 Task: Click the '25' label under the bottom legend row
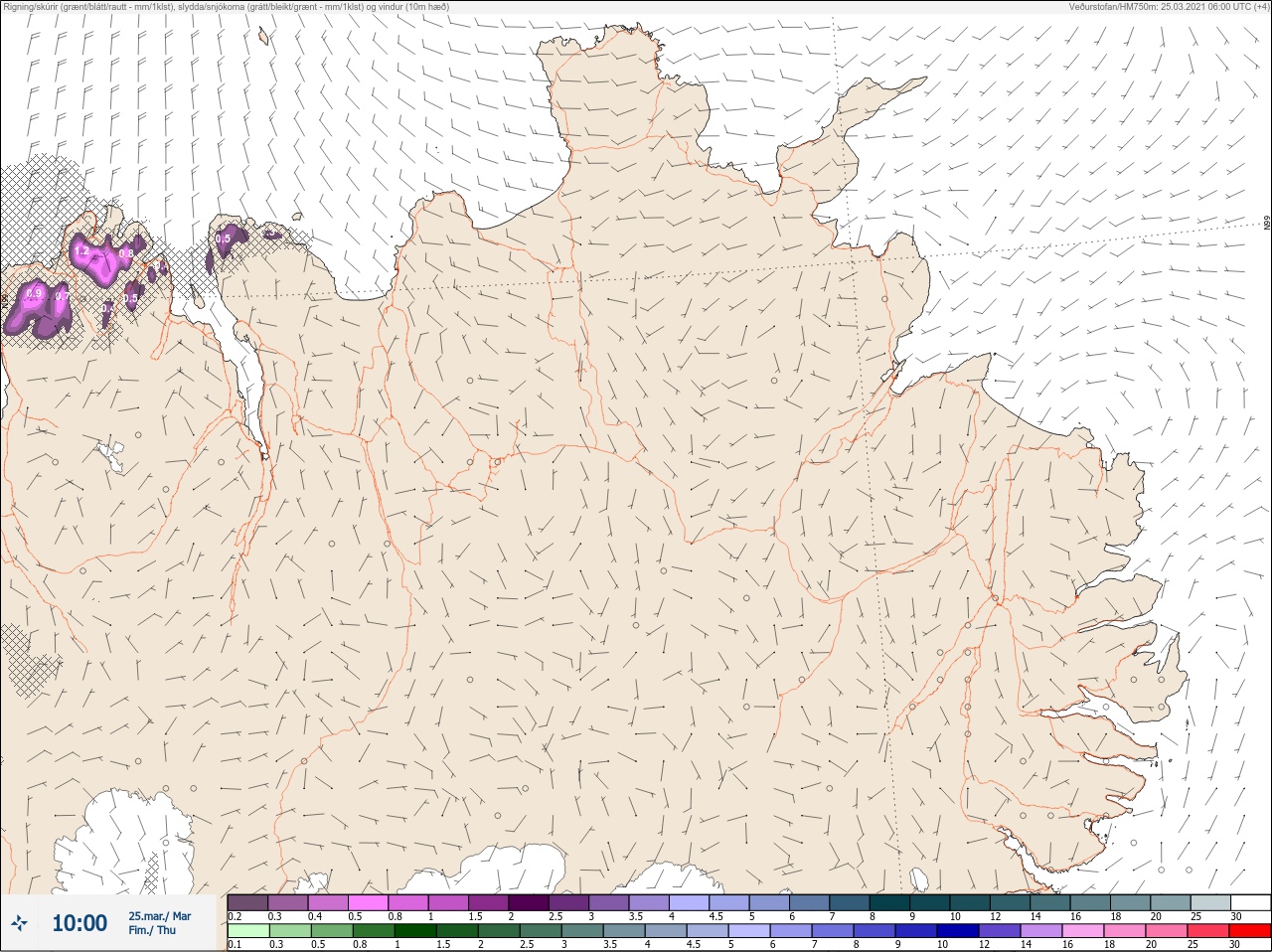[x=1194, y=944]
